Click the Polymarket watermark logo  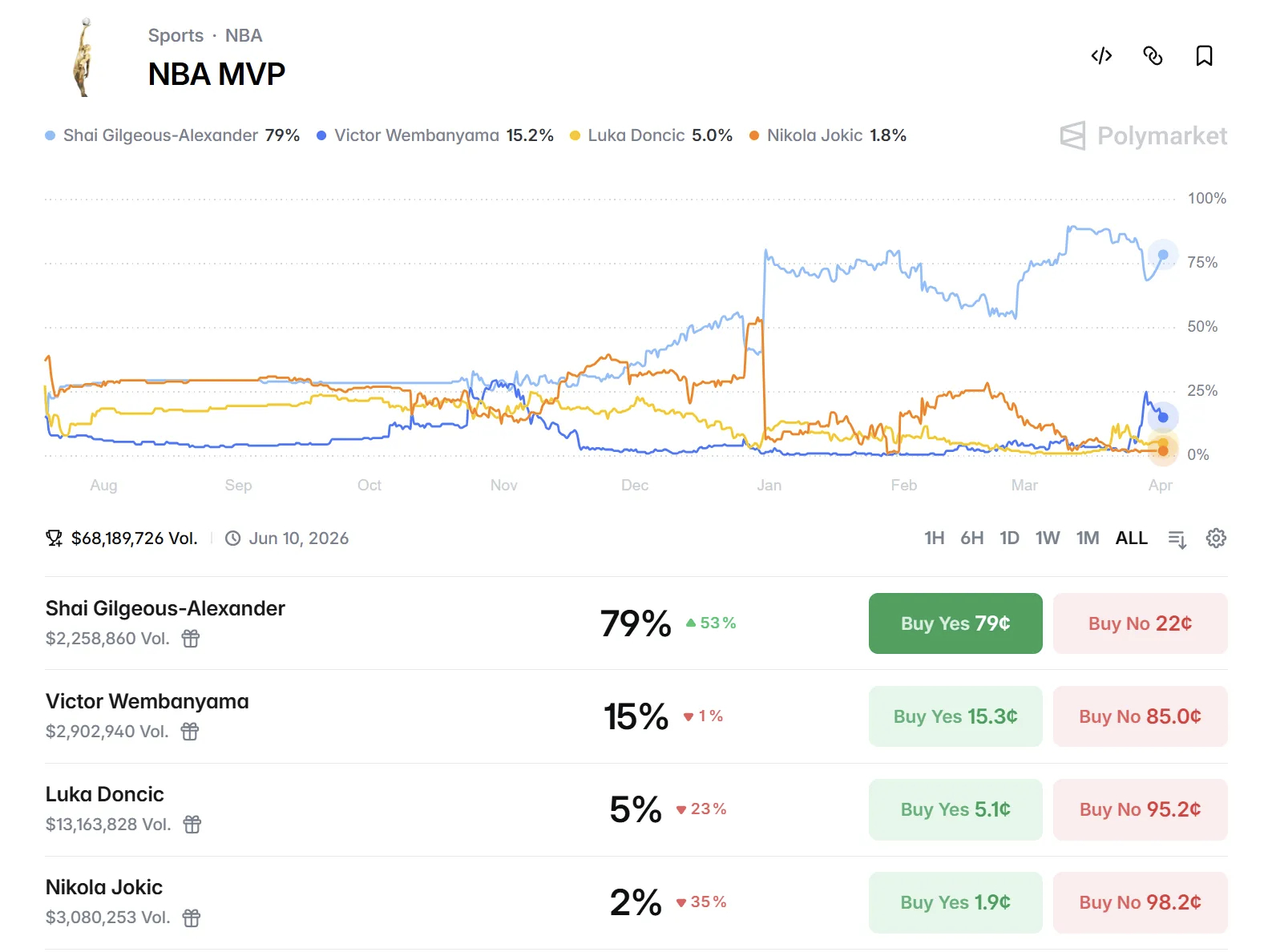point(1141,135)
